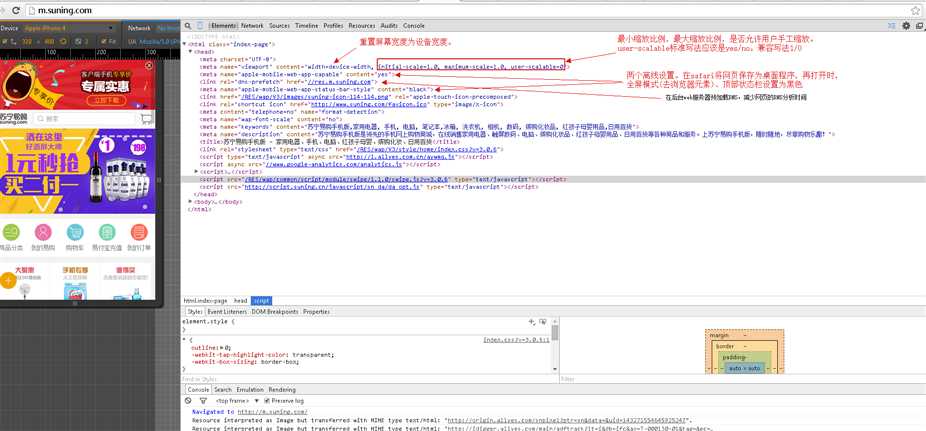Open the Profiles panel tab
Viewport: 926px width, 431px height.
(x=333, y=26)
